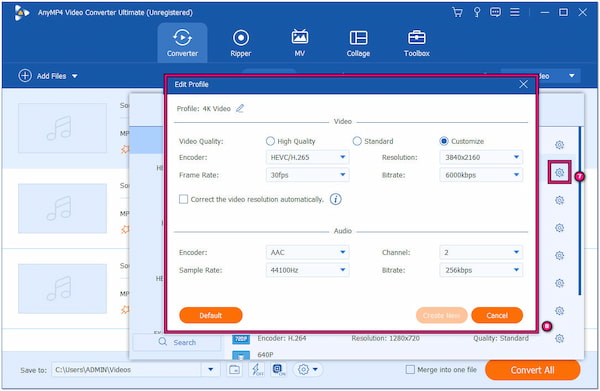Click the AnyMP4 app logo
This screenshot has width=600, height=391.
[21, 13]
